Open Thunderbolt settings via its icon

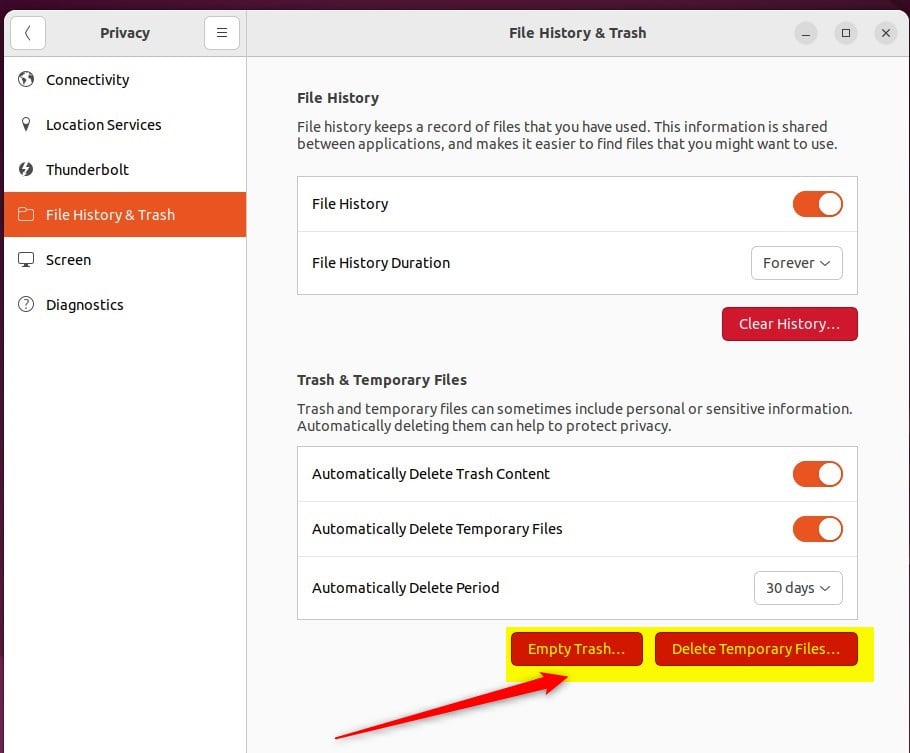tap(26, 170)
